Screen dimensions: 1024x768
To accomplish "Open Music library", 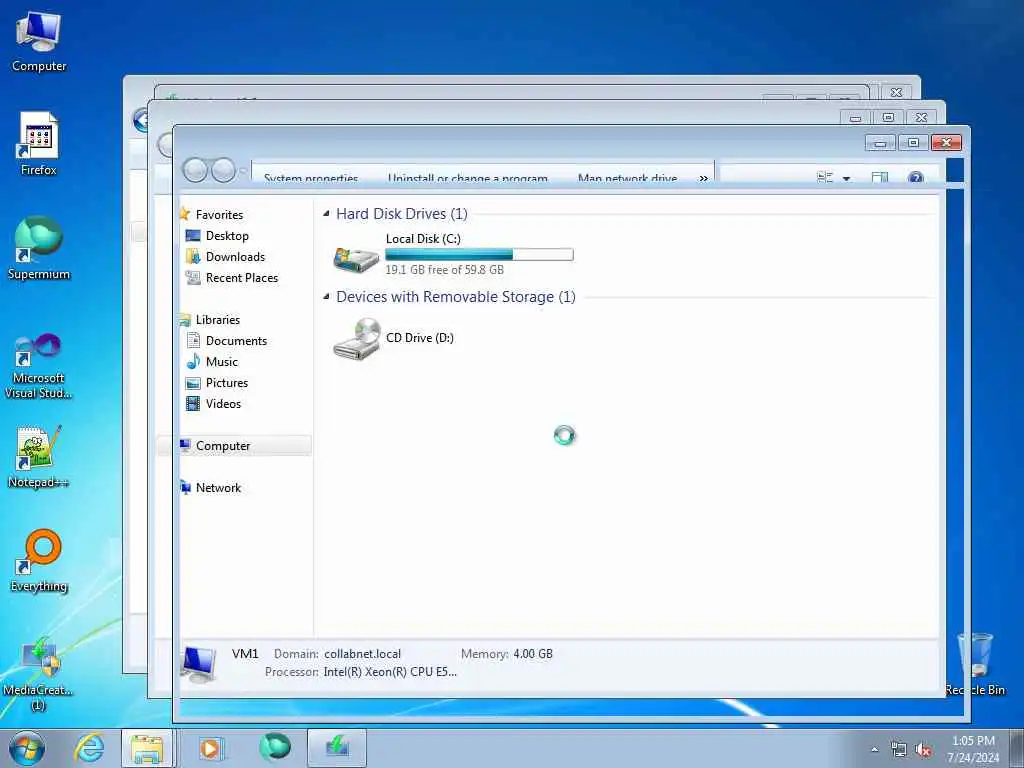I will coord(221,361).
